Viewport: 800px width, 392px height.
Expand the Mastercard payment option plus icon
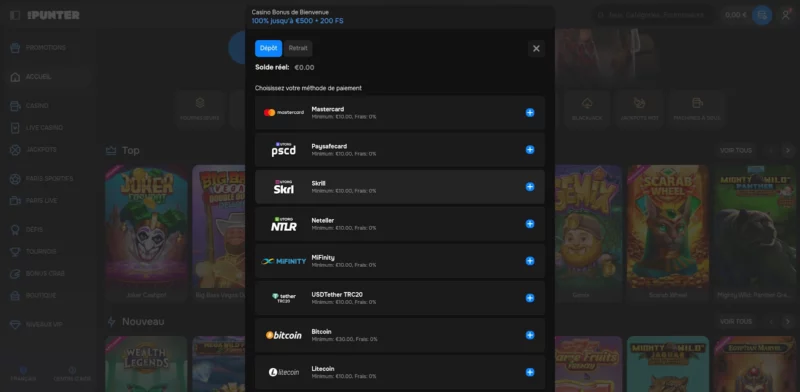click(530, 113)
